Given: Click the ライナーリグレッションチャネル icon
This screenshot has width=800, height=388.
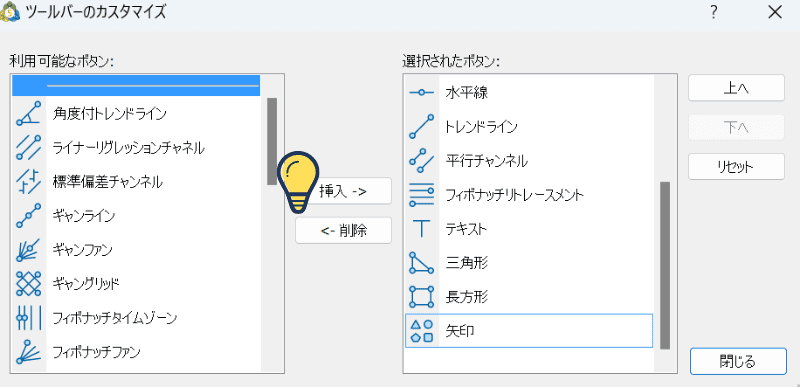Looking at the screenshot, I should tap(29, 148).
